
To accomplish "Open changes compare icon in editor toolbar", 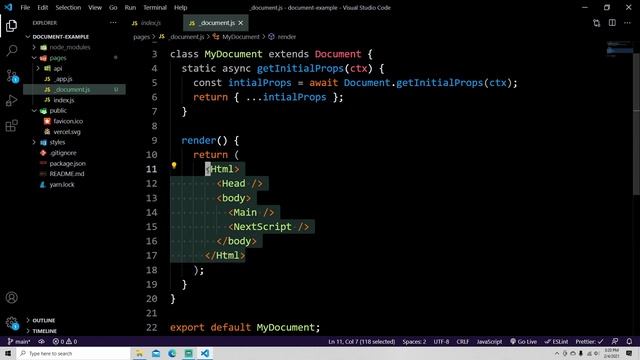I will (x=597, y=23).
